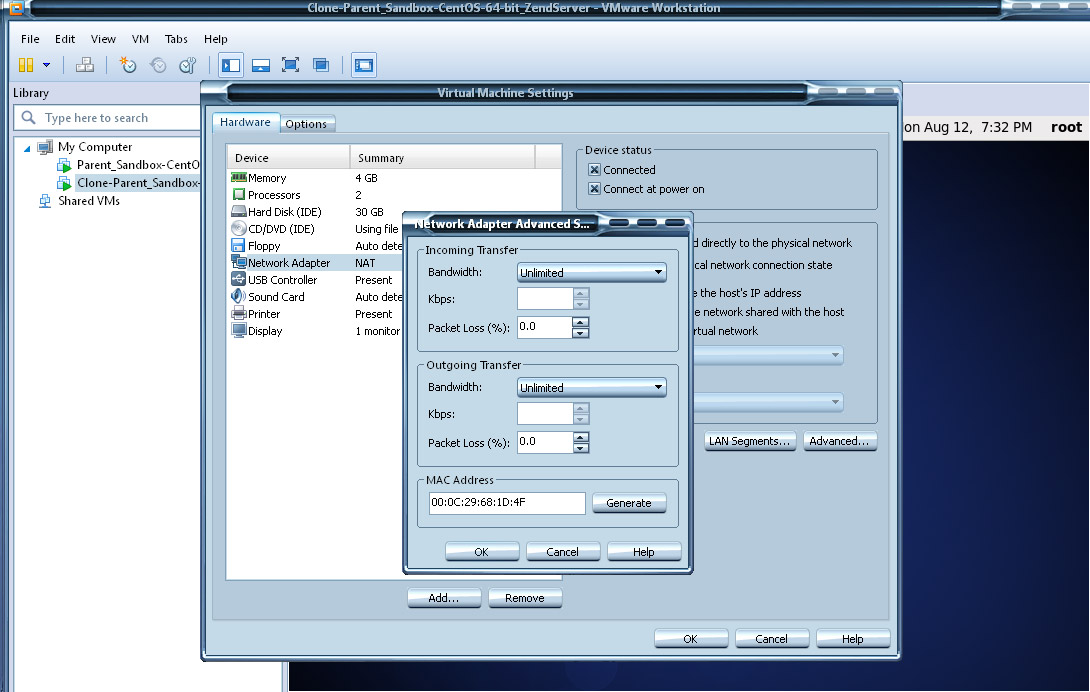Toggle the library sidebar view icon
Viewport: 1090px width, 692px height.
click(x=231, y=65)
